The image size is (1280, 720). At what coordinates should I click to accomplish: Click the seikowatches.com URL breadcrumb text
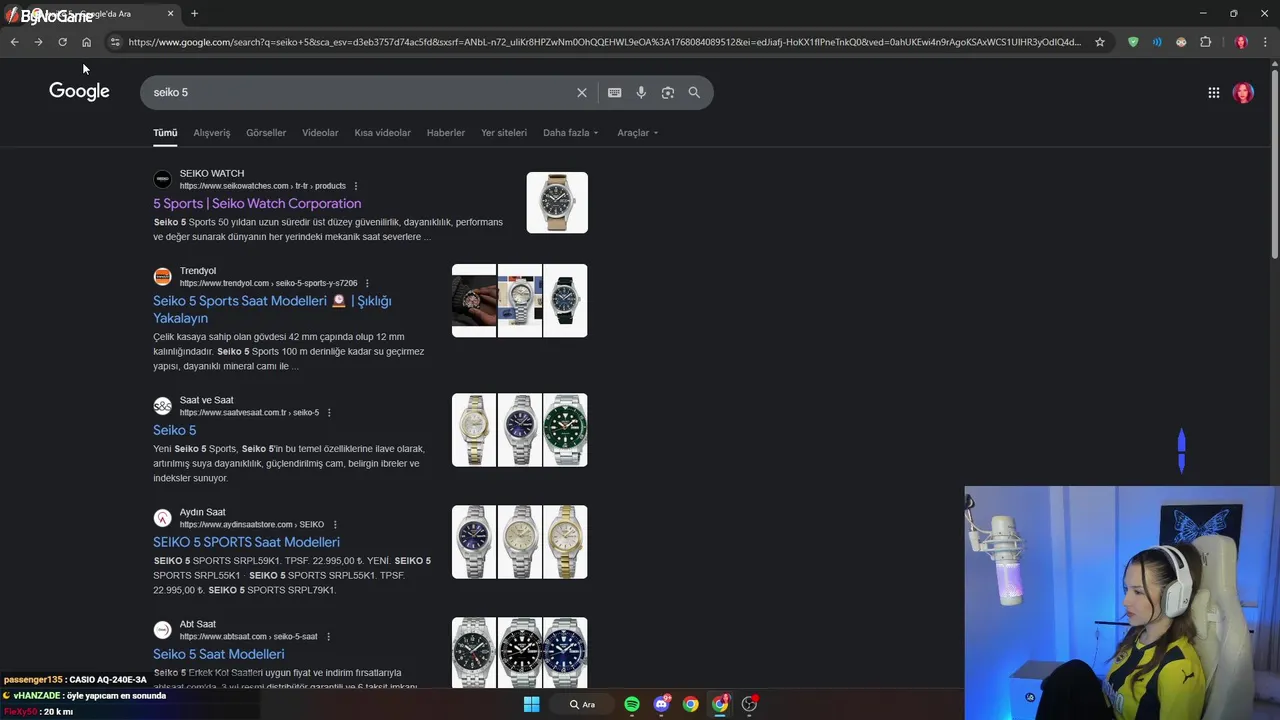click(262, 186)
